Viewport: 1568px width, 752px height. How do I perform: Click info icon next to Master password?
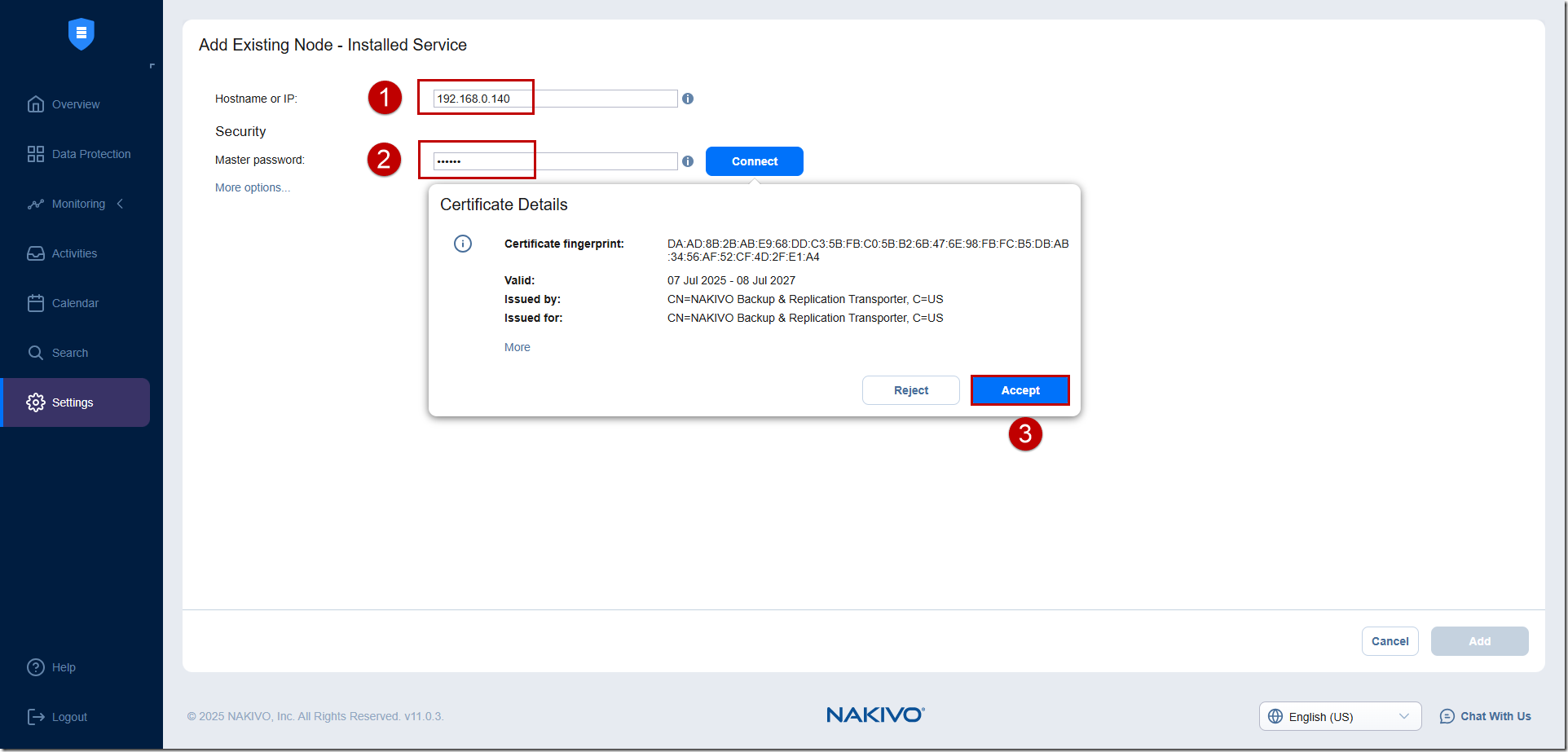click(688, 161)
